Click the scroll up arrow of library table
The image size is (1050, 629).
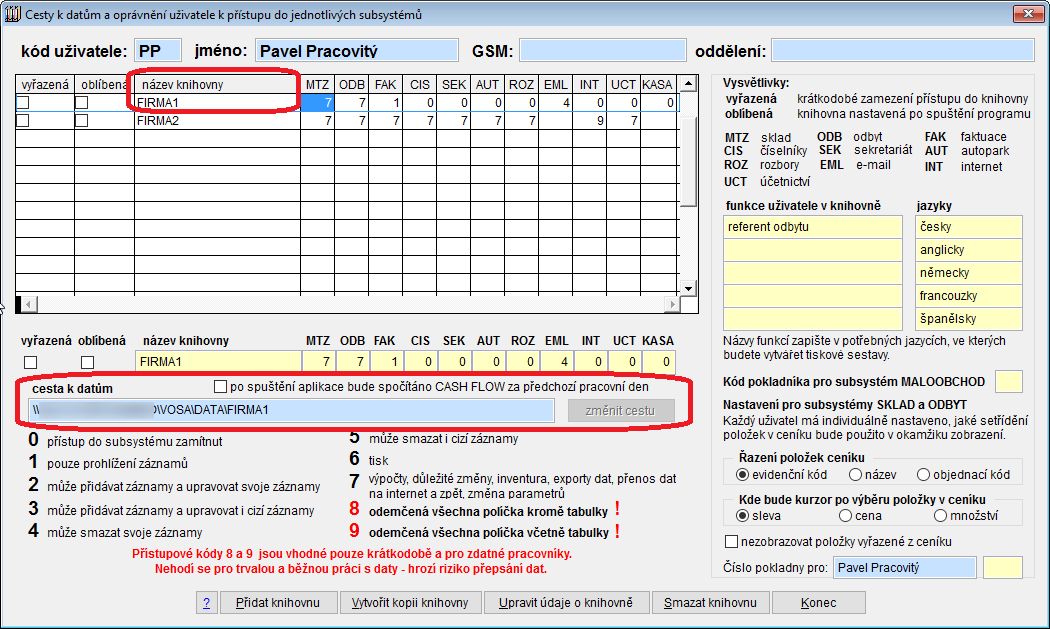coord(687,84)
